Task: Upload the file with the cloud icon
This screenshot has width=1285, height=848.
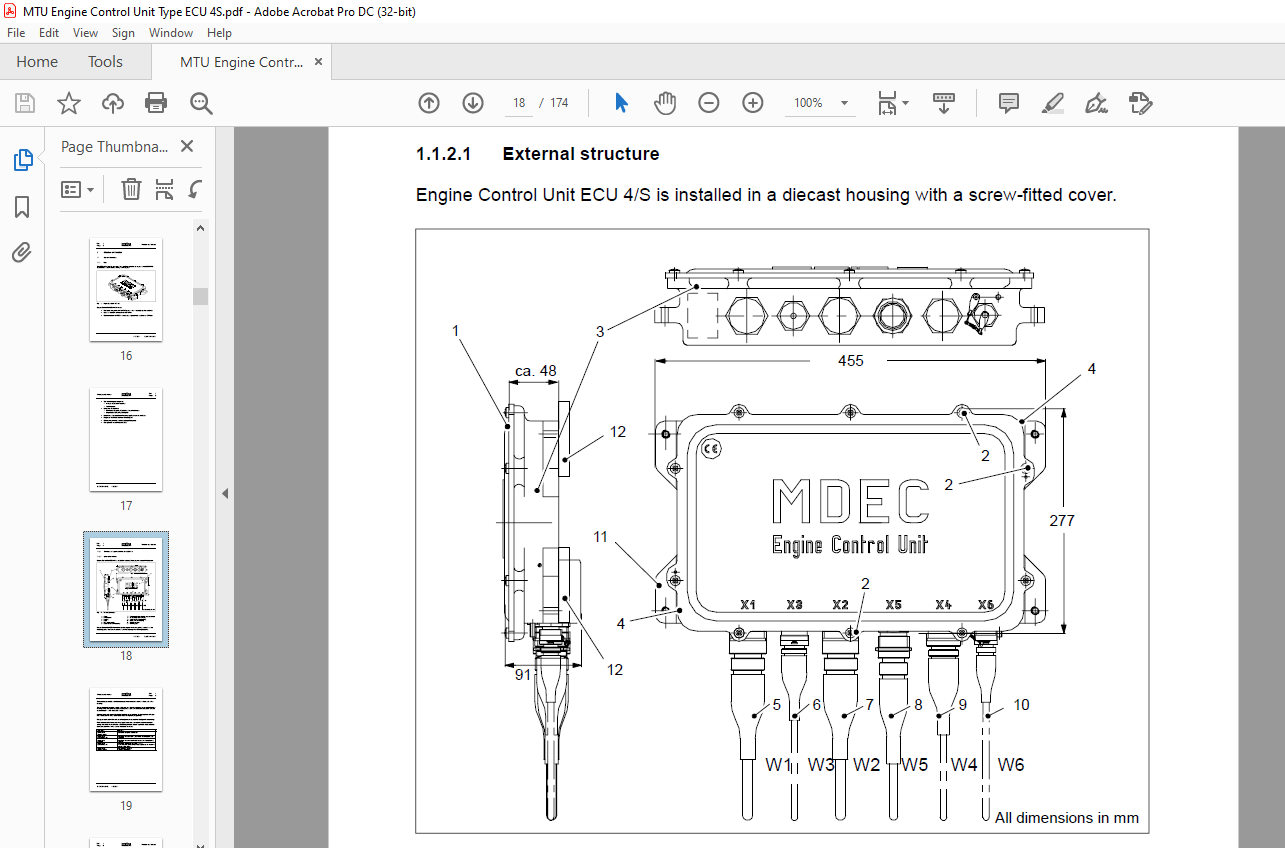Action: click(x=113, y=103)
